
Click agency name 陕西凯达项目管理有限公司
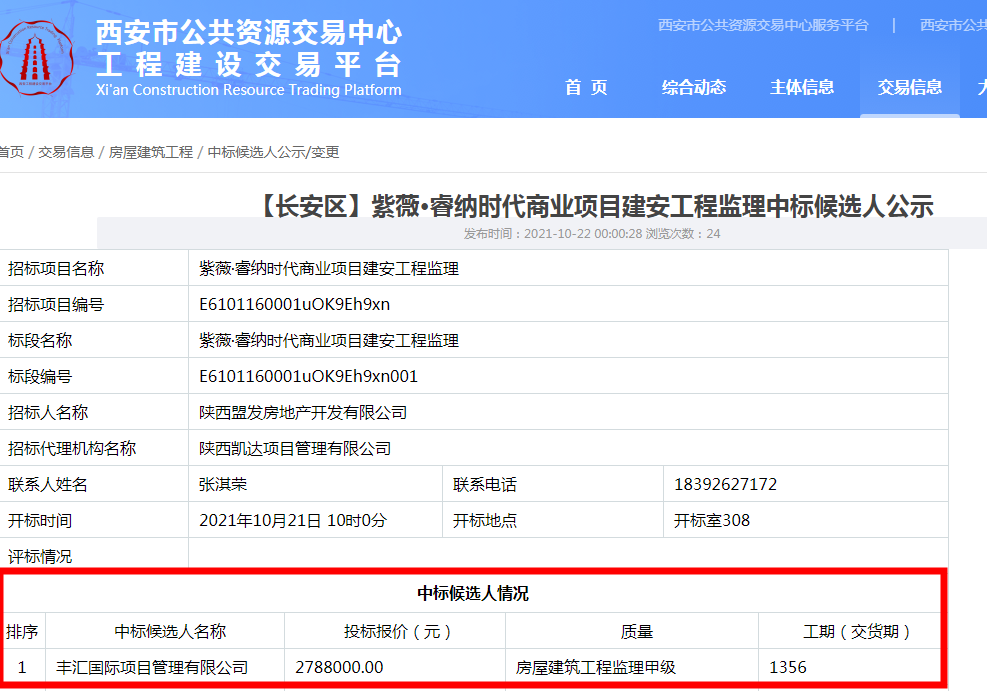pos(295,449)
